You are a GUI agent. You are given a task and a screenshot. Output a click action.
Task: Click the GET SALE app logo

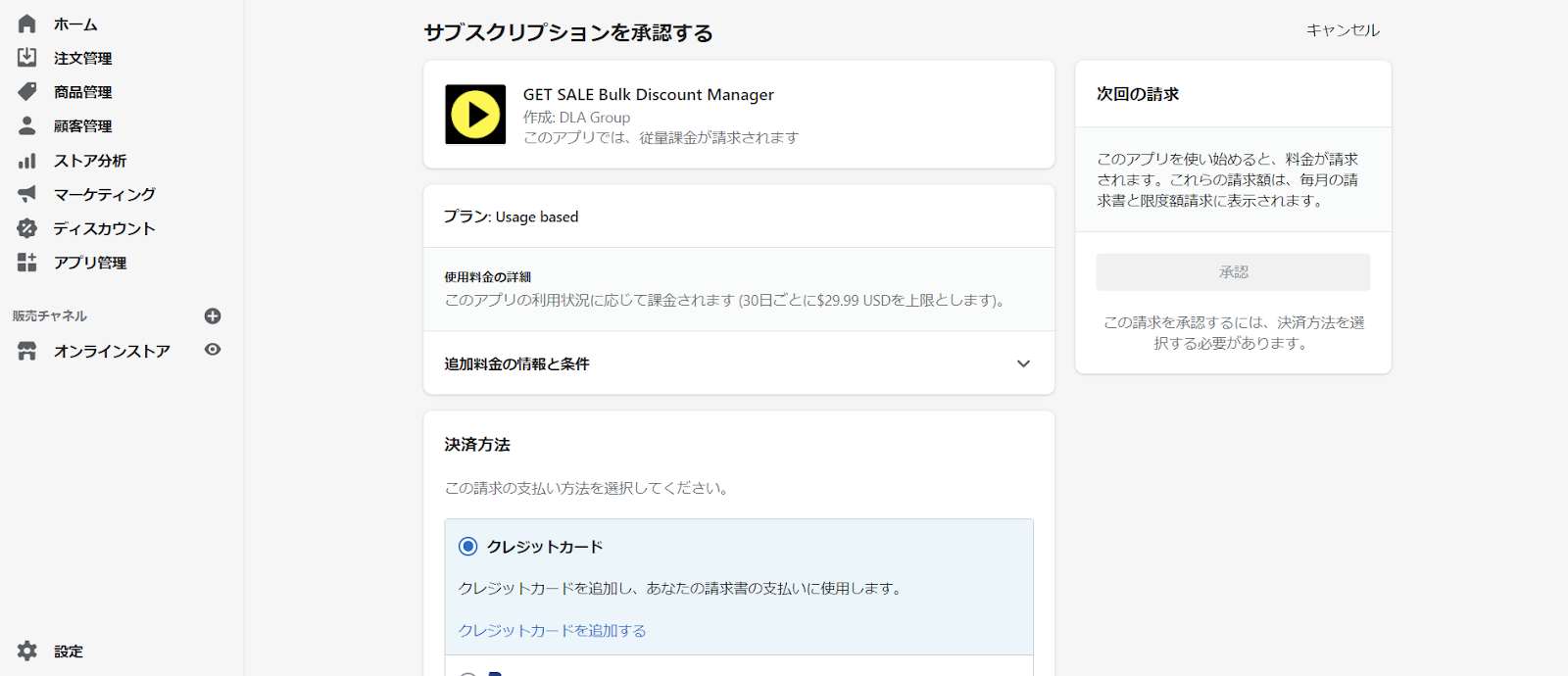click(x=475, y=115)
